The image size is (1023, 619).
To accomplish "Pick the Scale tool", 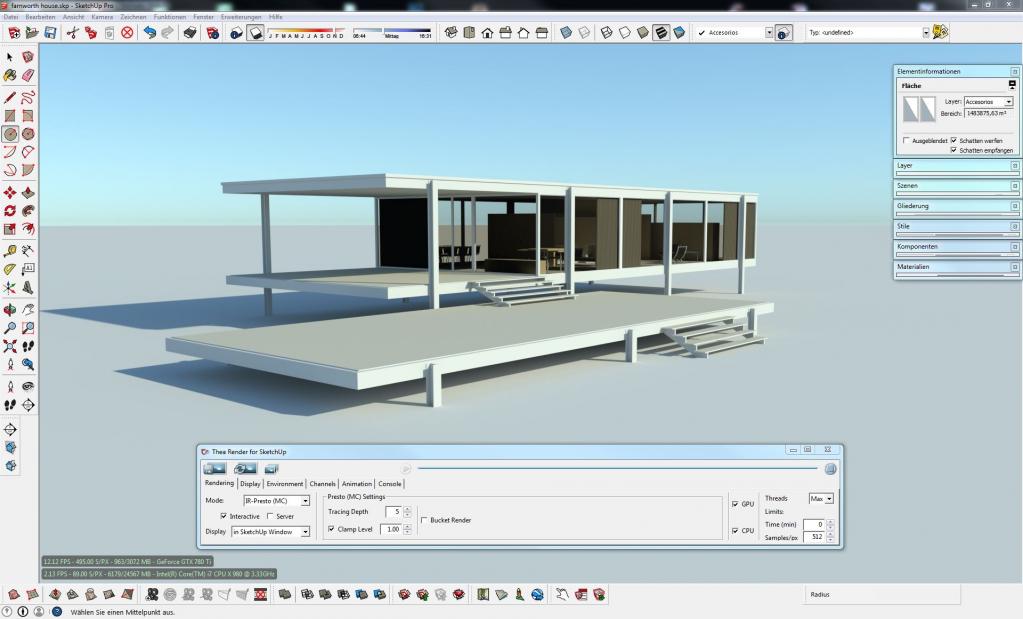I will click(10, 230).
